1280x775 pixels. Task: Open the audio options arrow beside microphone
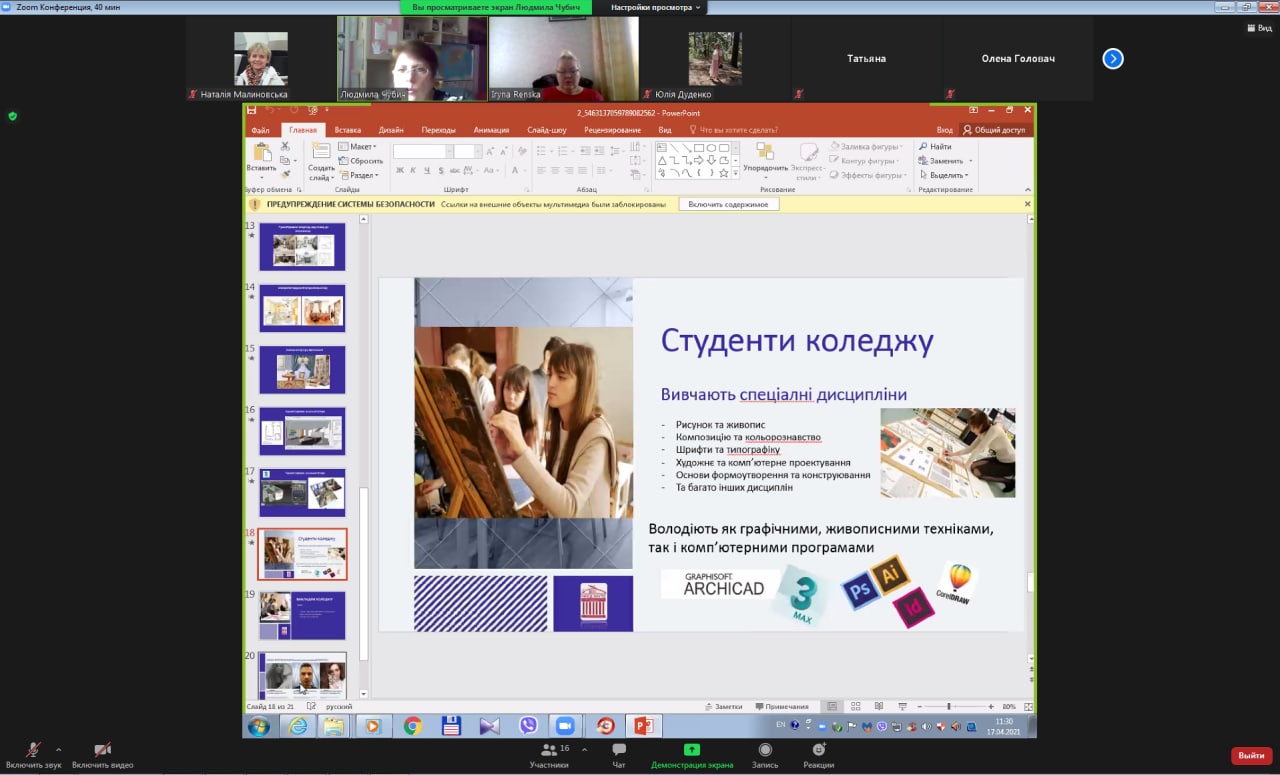point(58,748)
